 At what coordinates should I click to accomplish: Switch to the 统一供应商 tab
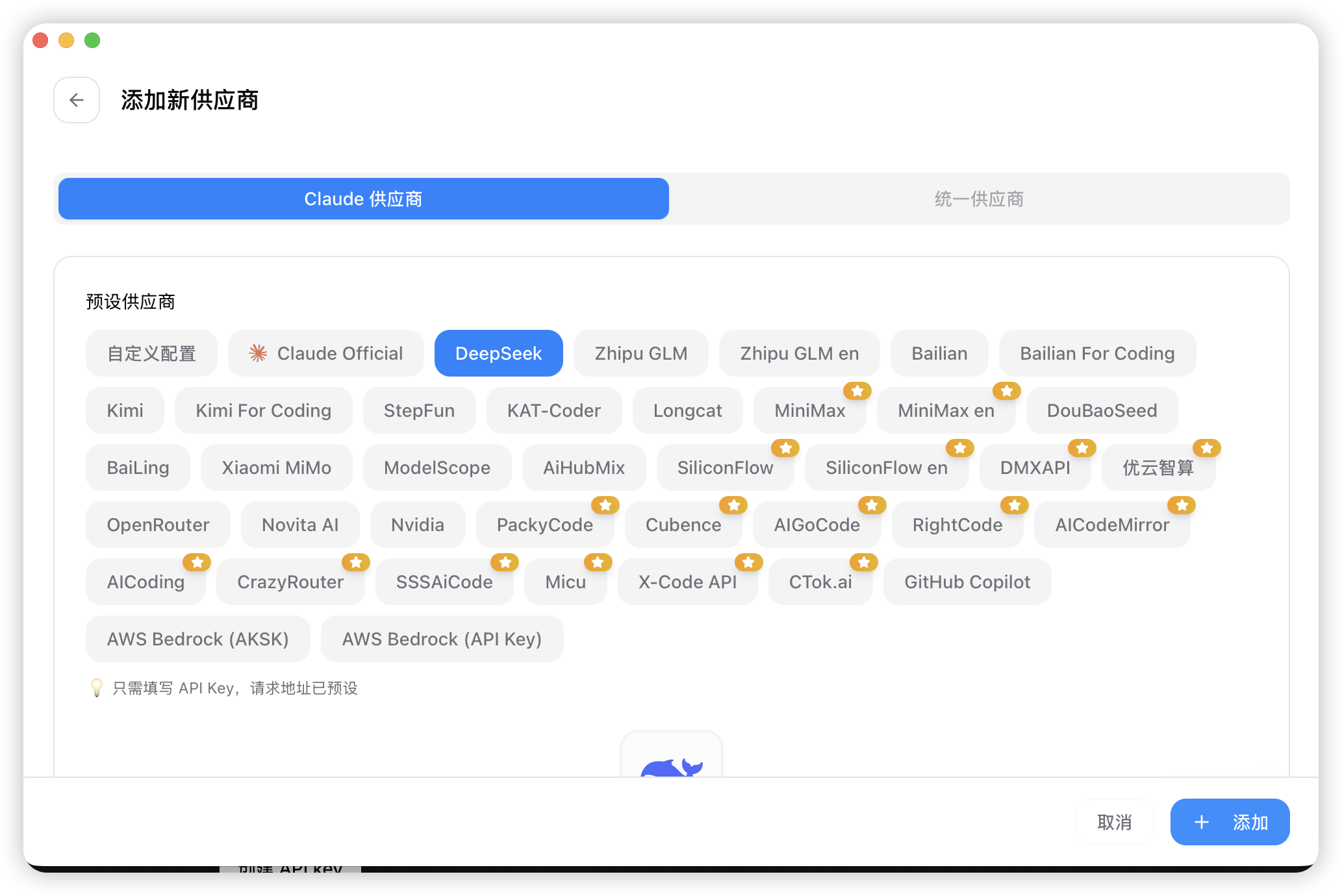tap(979, 199)
